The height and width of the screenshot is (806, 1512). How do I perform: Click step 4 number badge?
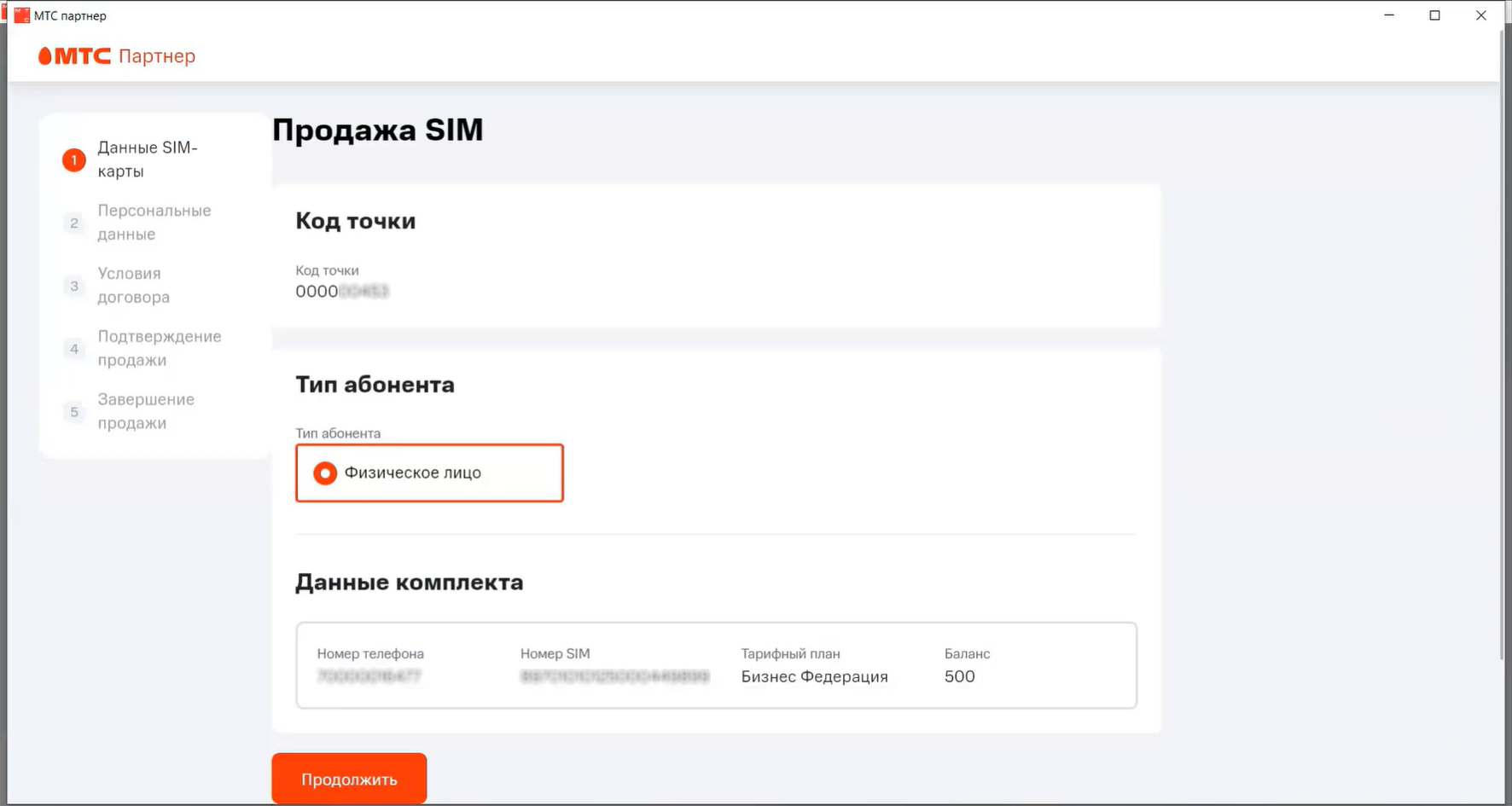click(x=74, y=349)
